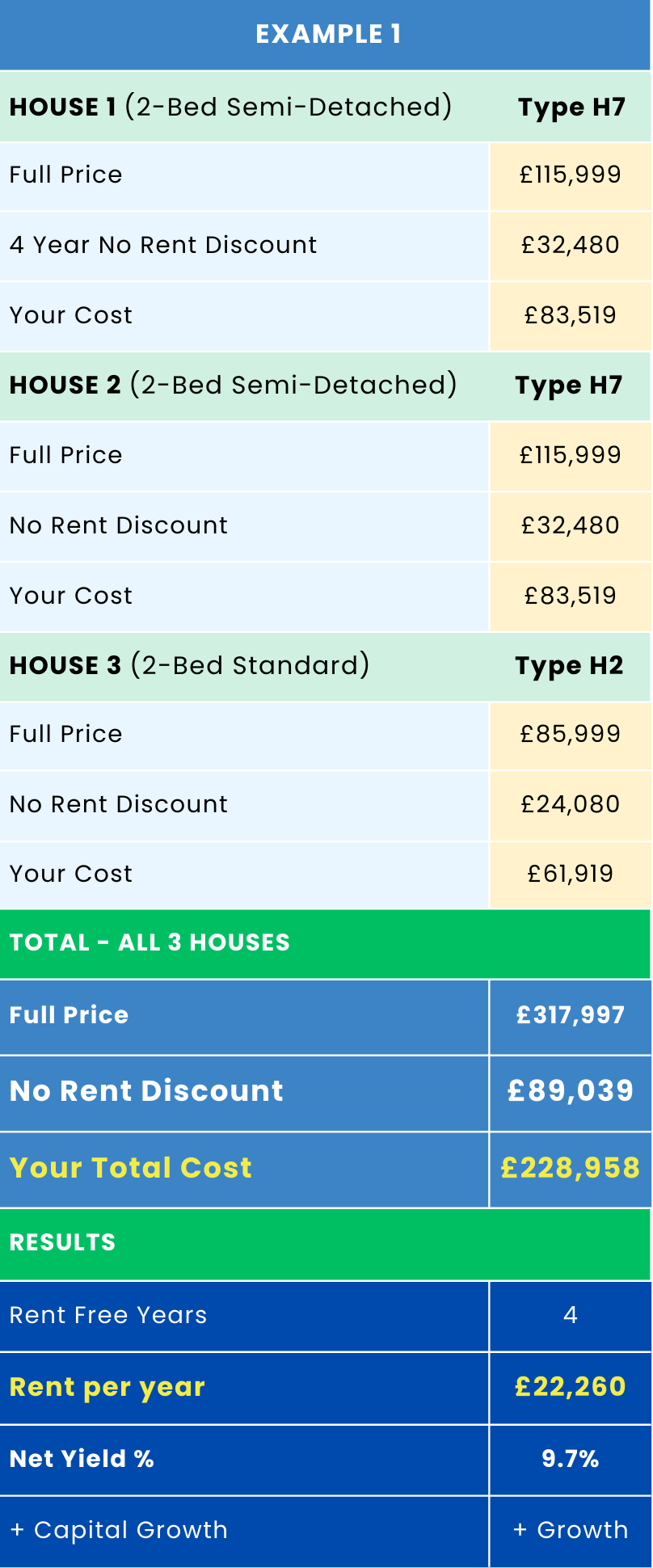This screenshot has height=1568, width=653.
Task: Select House 1 full price £115,999 value
Action: 571,175
